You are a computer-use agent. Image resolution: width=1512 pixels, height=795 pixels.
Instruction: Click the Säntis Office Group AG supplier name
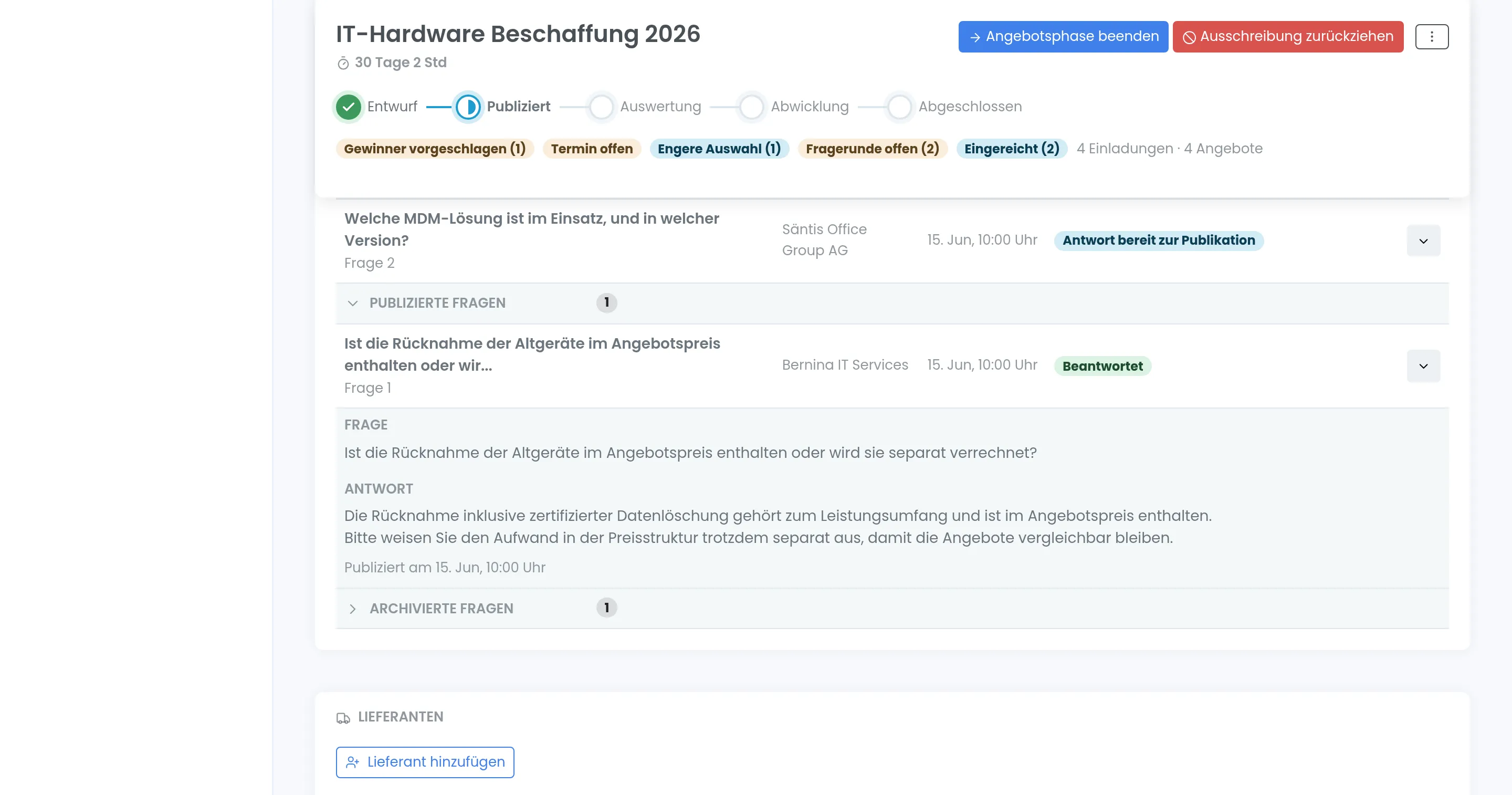pyautogui.click(x=824, y=239)
